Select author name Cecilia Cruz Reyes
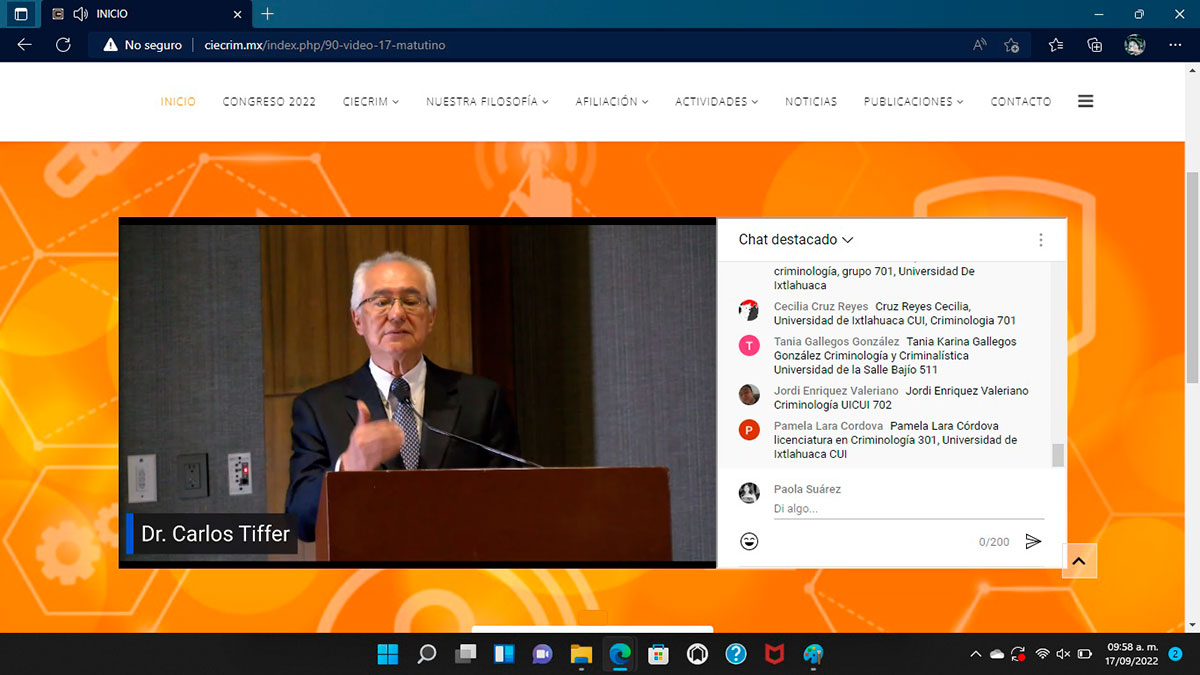This screenshot has height=675, width=1200. coord(821,306)
